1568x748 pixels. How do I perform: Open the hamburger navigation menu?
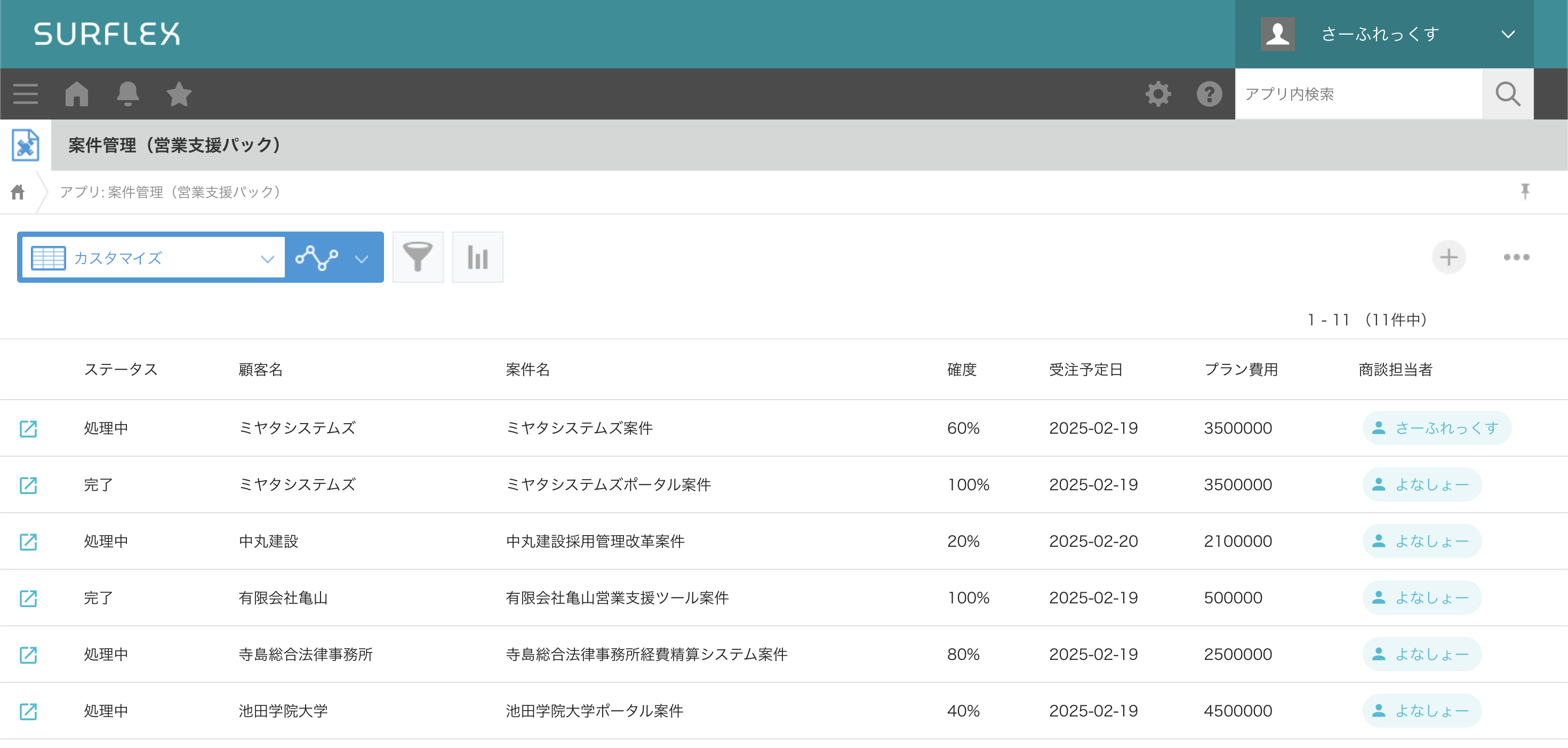tap(26, 94)
